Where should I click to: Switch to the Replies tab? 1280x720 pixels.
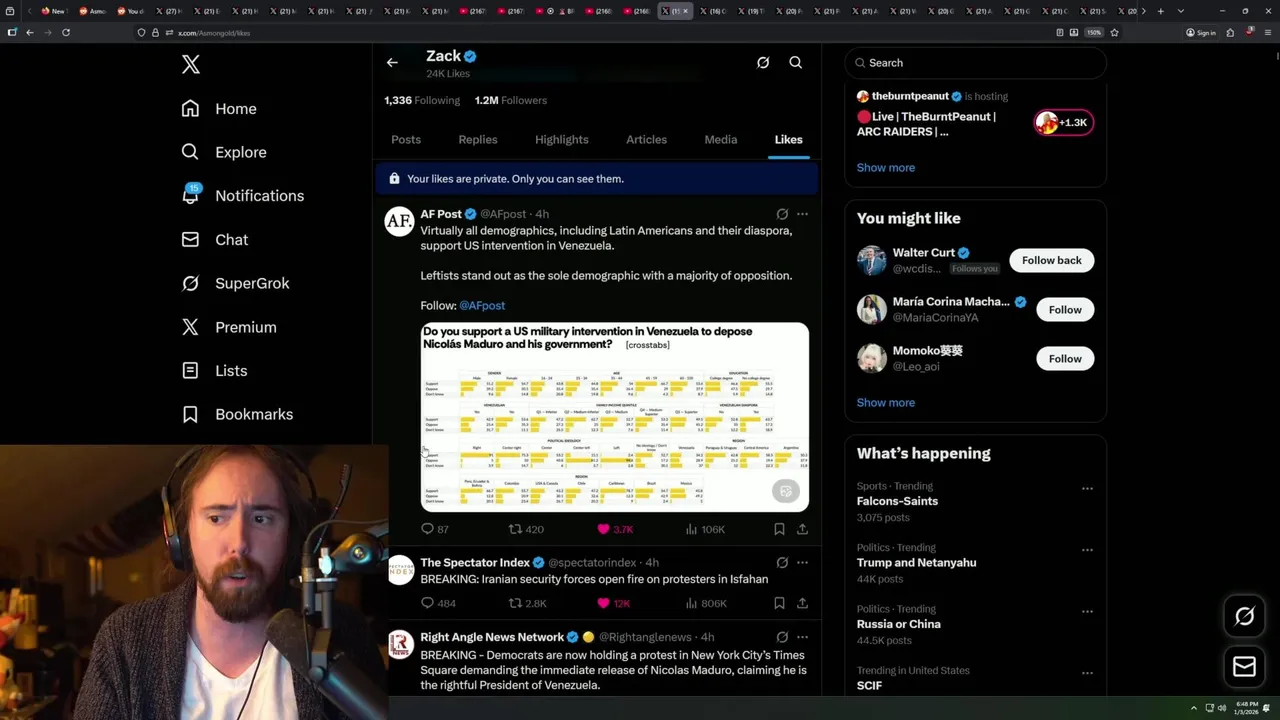(478, 140)
